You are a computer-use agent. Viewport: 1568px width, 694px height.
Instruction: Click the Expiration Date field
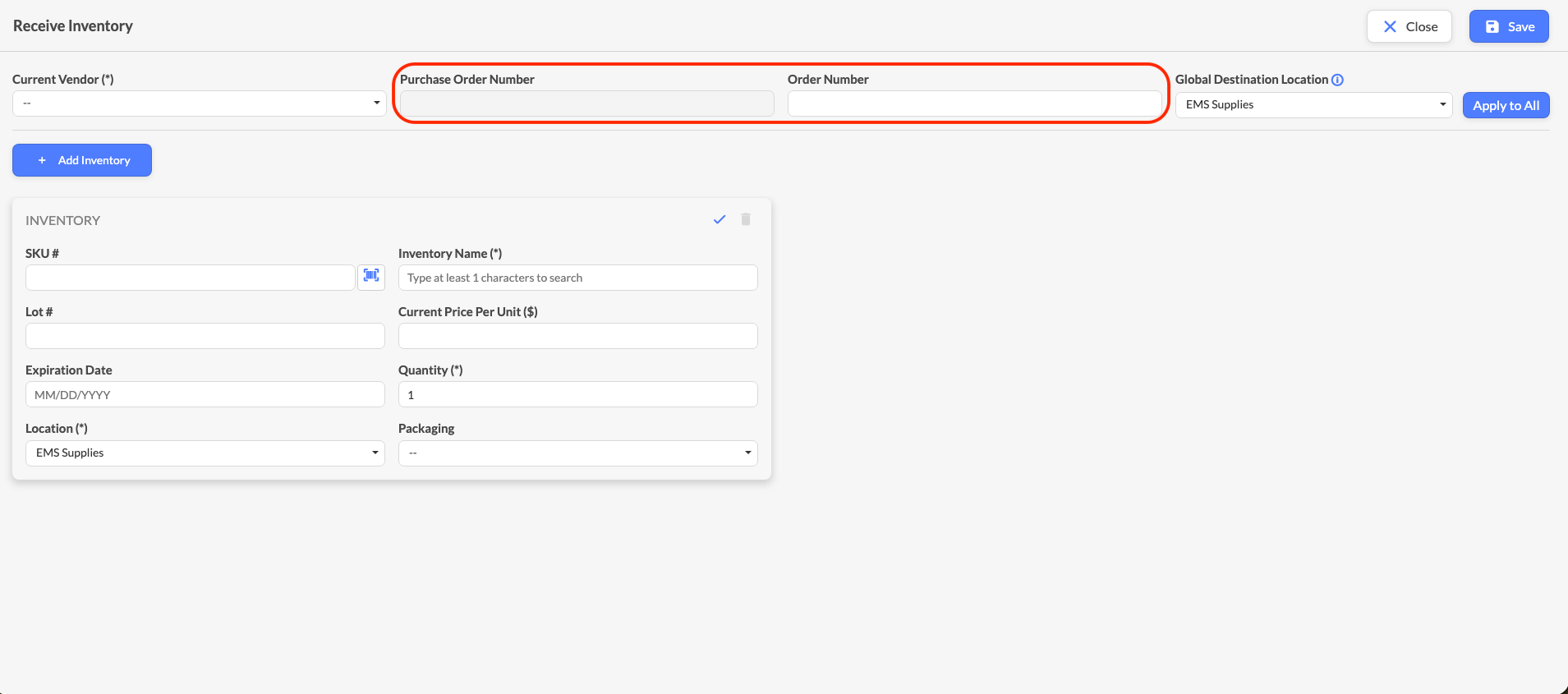coord(205,394)
